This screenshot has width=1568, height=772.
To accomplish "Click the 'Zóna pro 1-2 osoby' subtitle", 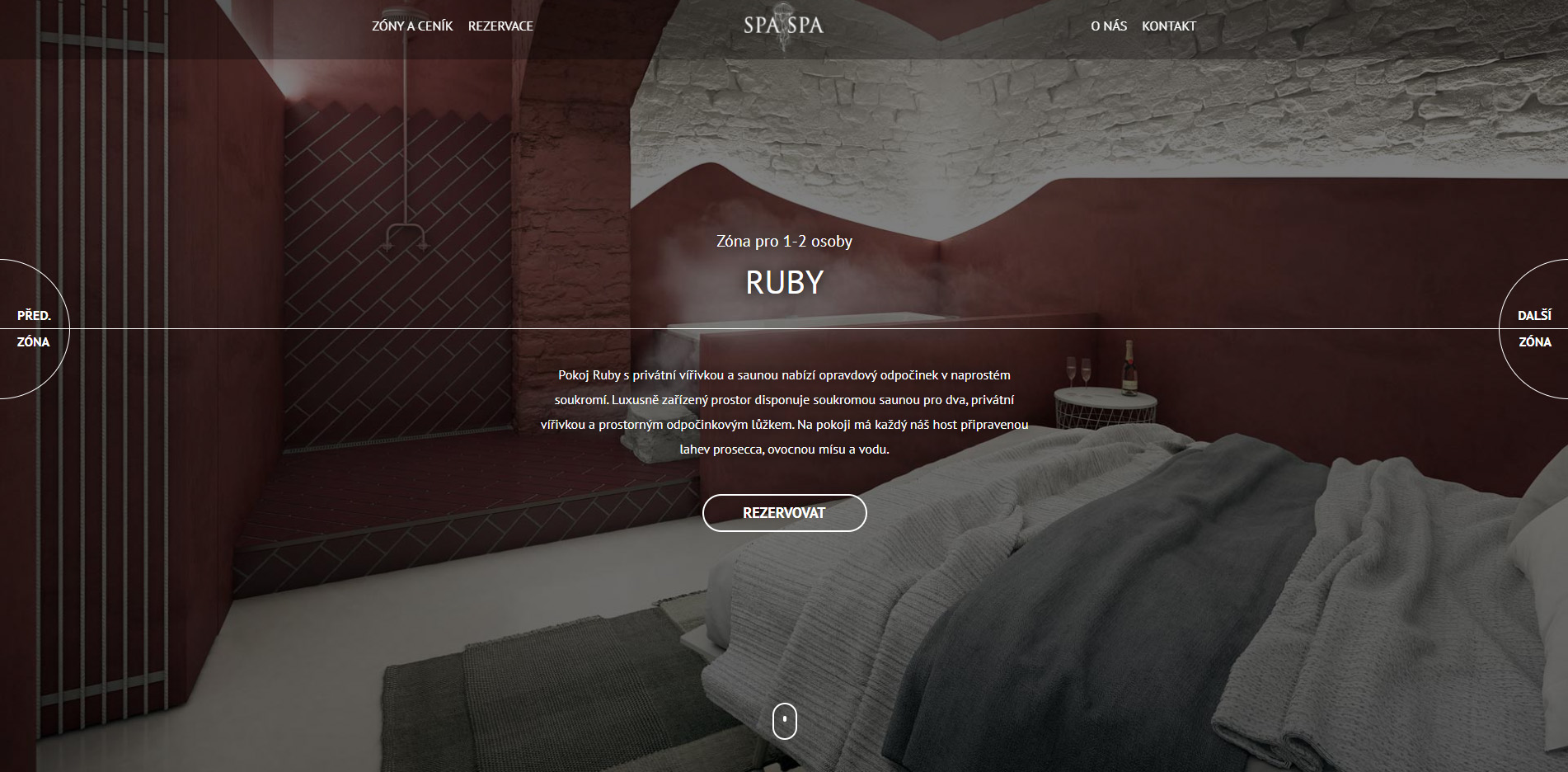I will pyautogui.click(x=785, y=242).
